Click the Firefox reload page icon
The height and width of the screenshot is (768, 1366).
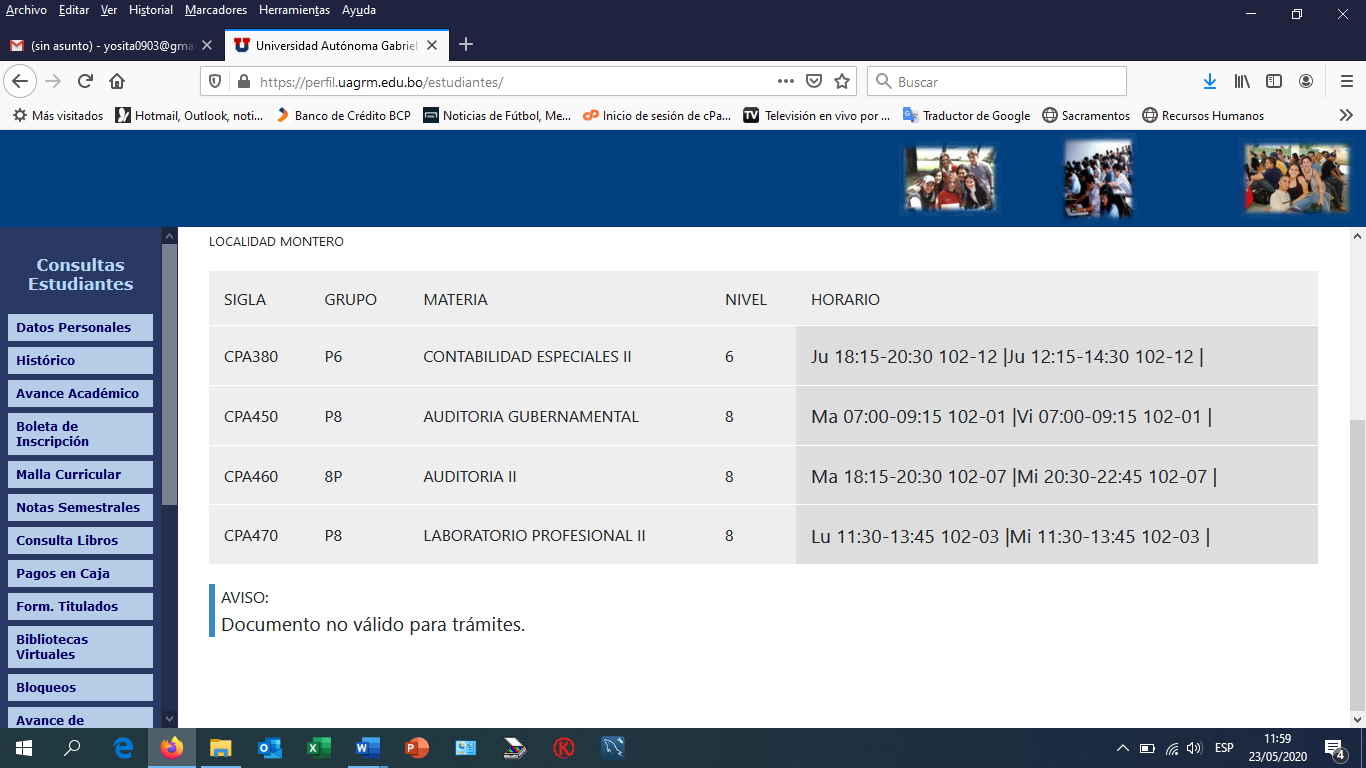(85, 82)
